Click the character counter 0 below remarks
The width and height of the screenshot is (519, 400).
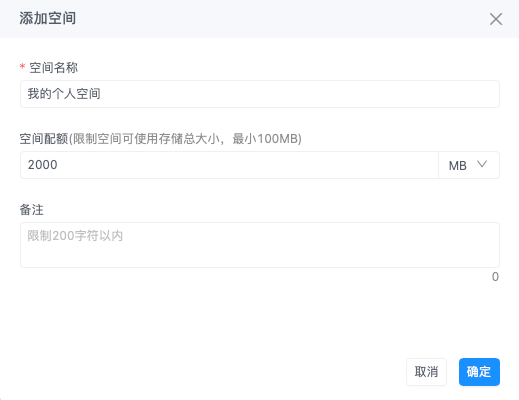click(x=495, y=277)
